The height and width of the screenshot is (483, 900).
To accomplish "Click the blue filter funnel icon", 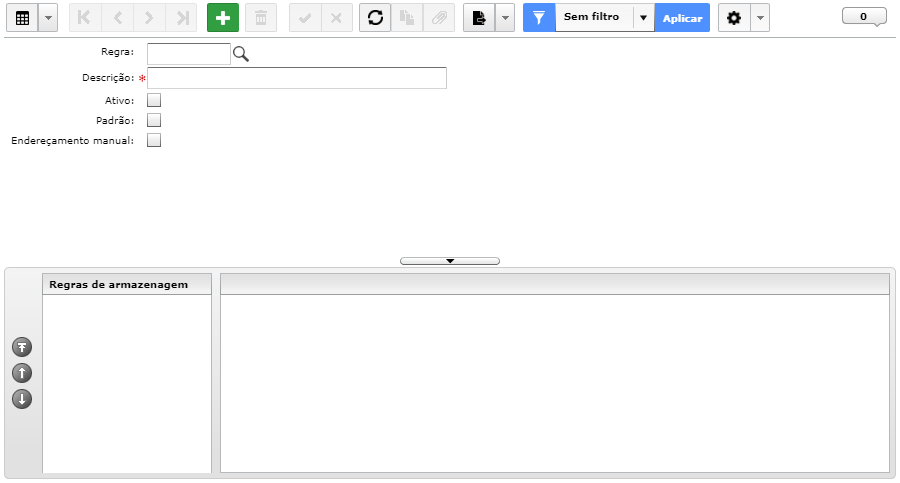I will [539, 18].
